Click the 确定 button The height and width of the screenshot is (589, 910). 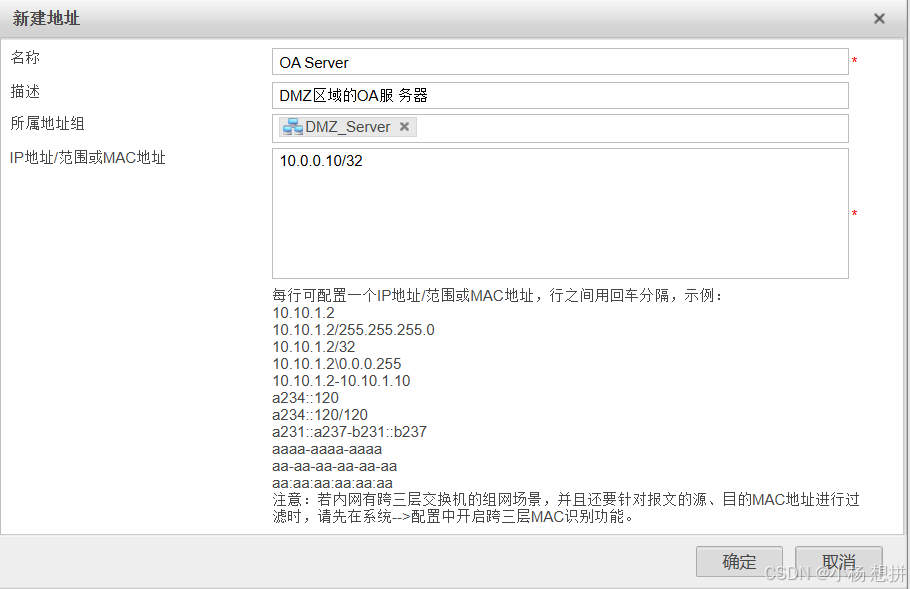[x=739, y=561]
